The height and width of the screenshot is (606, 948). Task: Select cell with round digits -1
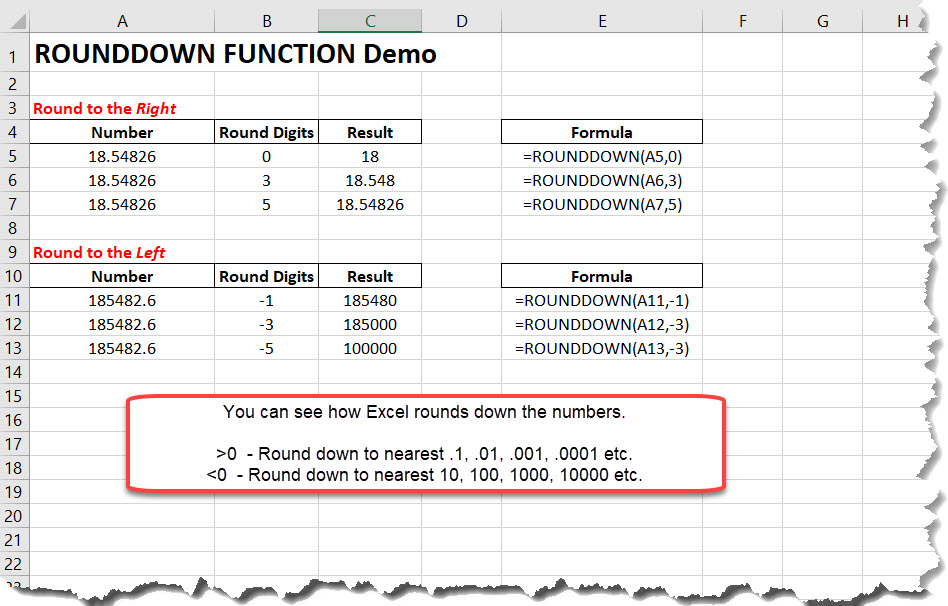click(x=267, y=300)
